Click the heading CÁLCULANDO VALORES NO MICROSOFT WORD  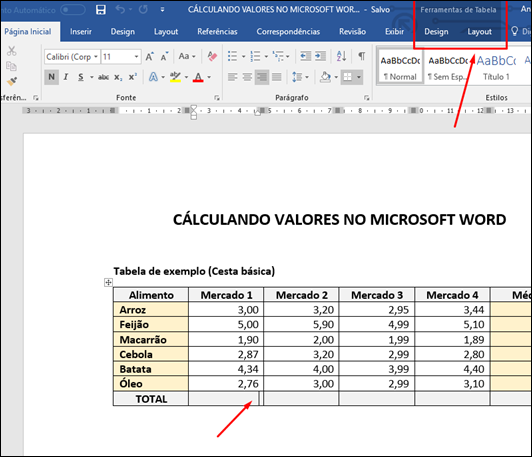click(339, 220)
